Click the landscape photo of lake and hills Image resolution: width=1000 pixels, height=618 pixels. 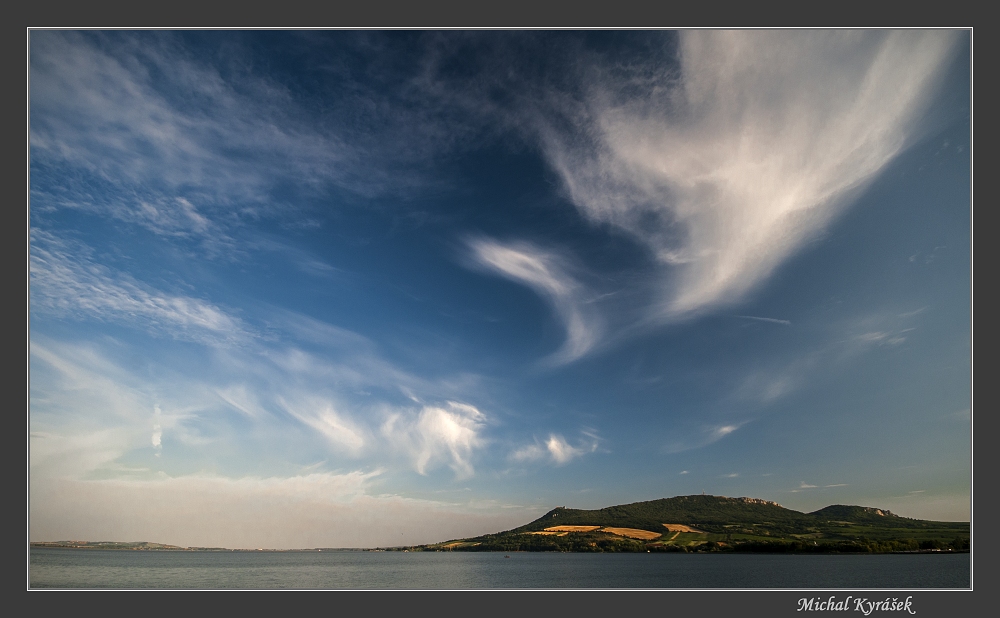tap(500, 309)
